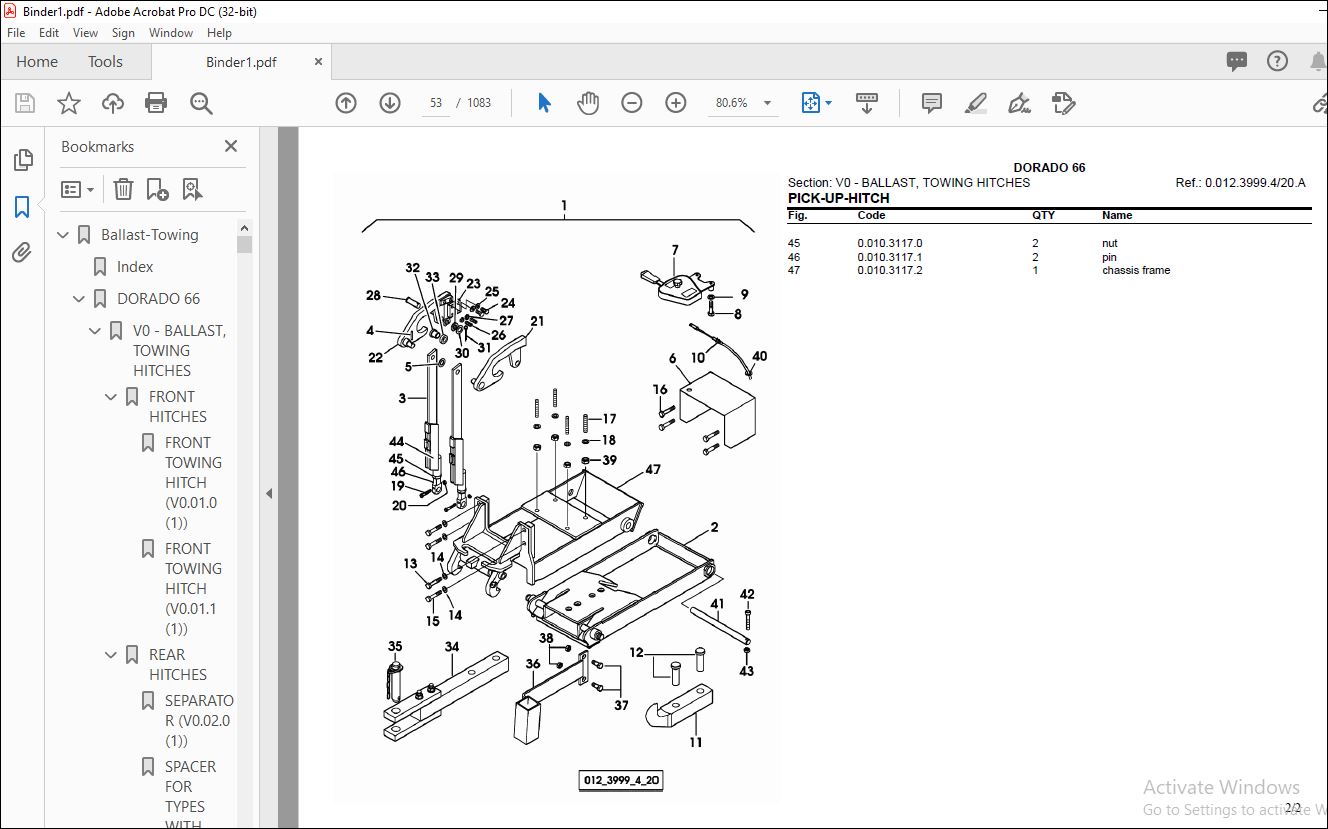Collapse the Ballast-Towing bookmark
Image resolution: width=1328 pixels, height=829 pixels.
64,235
